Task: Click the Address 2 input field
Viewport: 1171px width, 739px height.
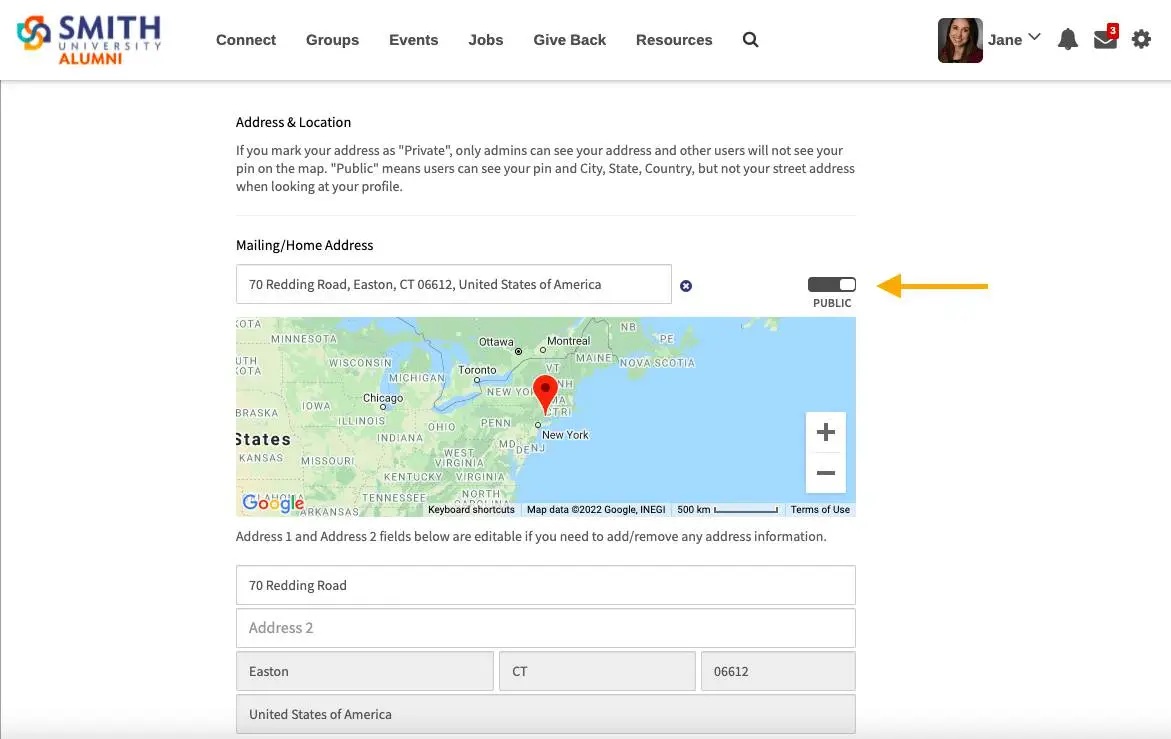Action: click(545, 627)
